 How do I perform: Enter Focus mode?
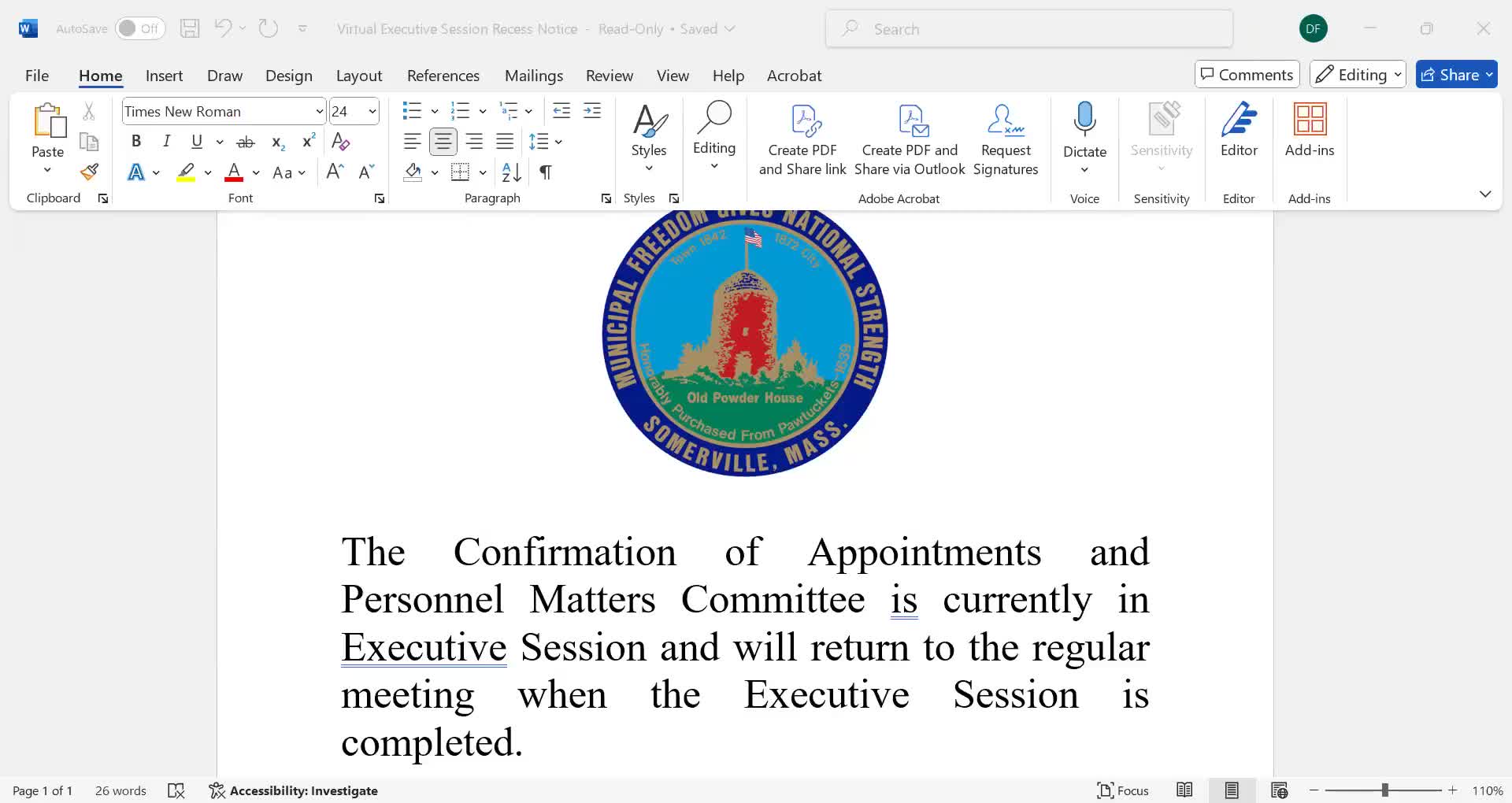(x=1123, y=790)
